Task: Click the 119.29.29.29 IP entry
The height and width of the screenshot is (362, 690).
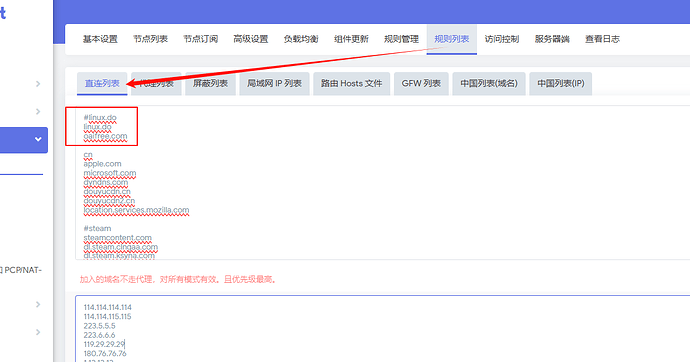Action: tap(104, 344)
